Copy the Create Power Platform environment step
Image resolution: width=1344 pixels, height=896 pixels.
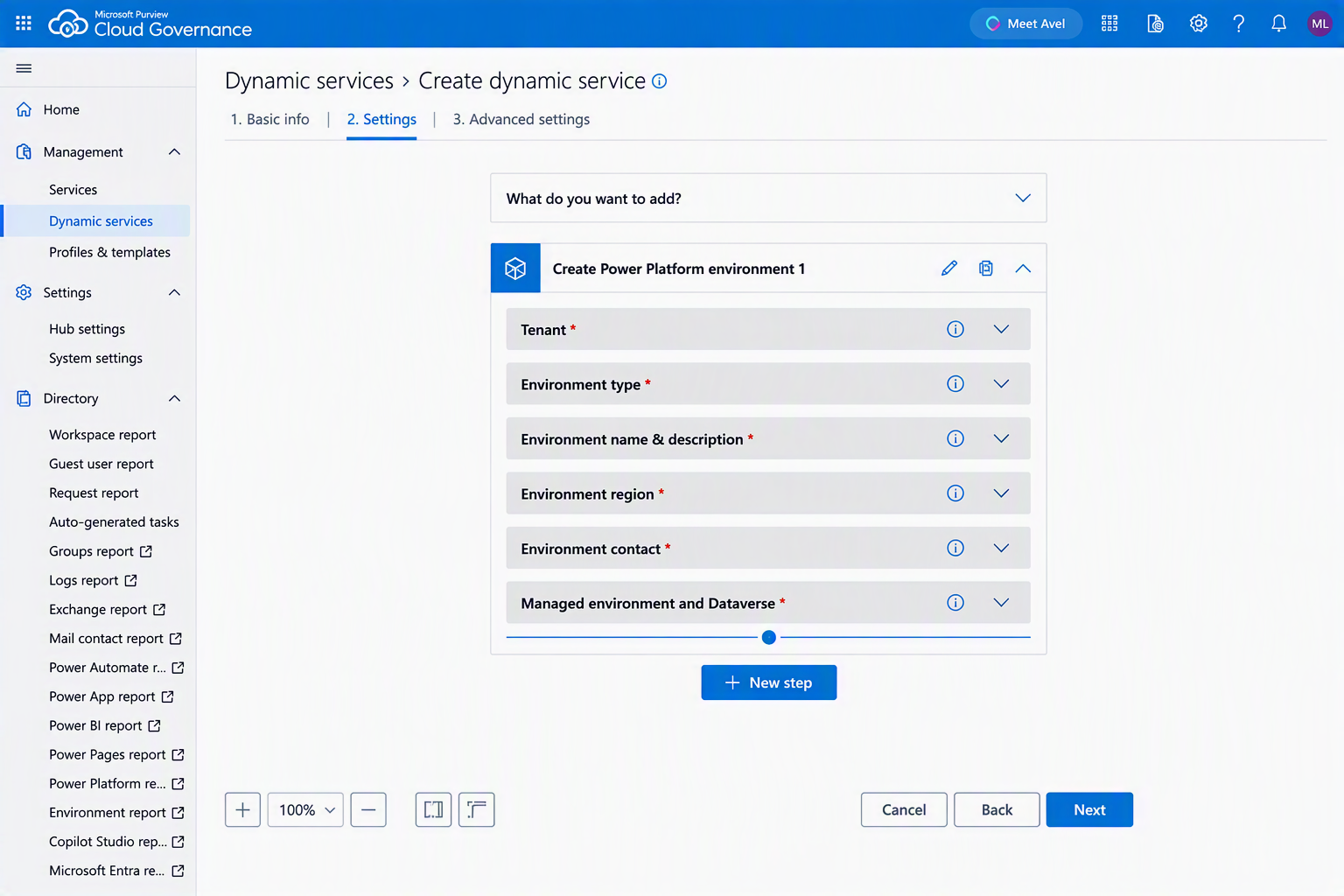986,268
